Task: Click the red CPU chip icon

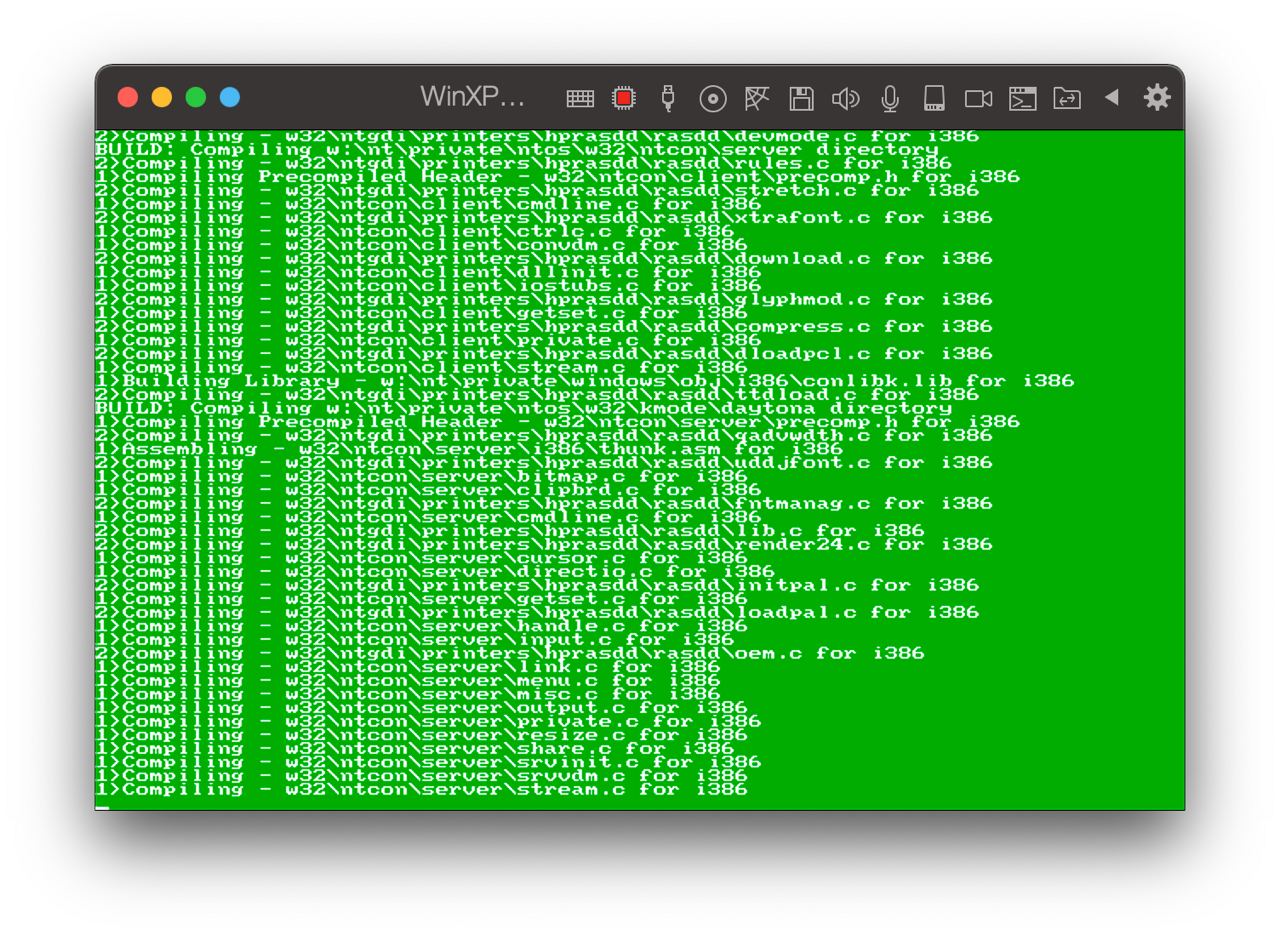Action: (624, 98)
